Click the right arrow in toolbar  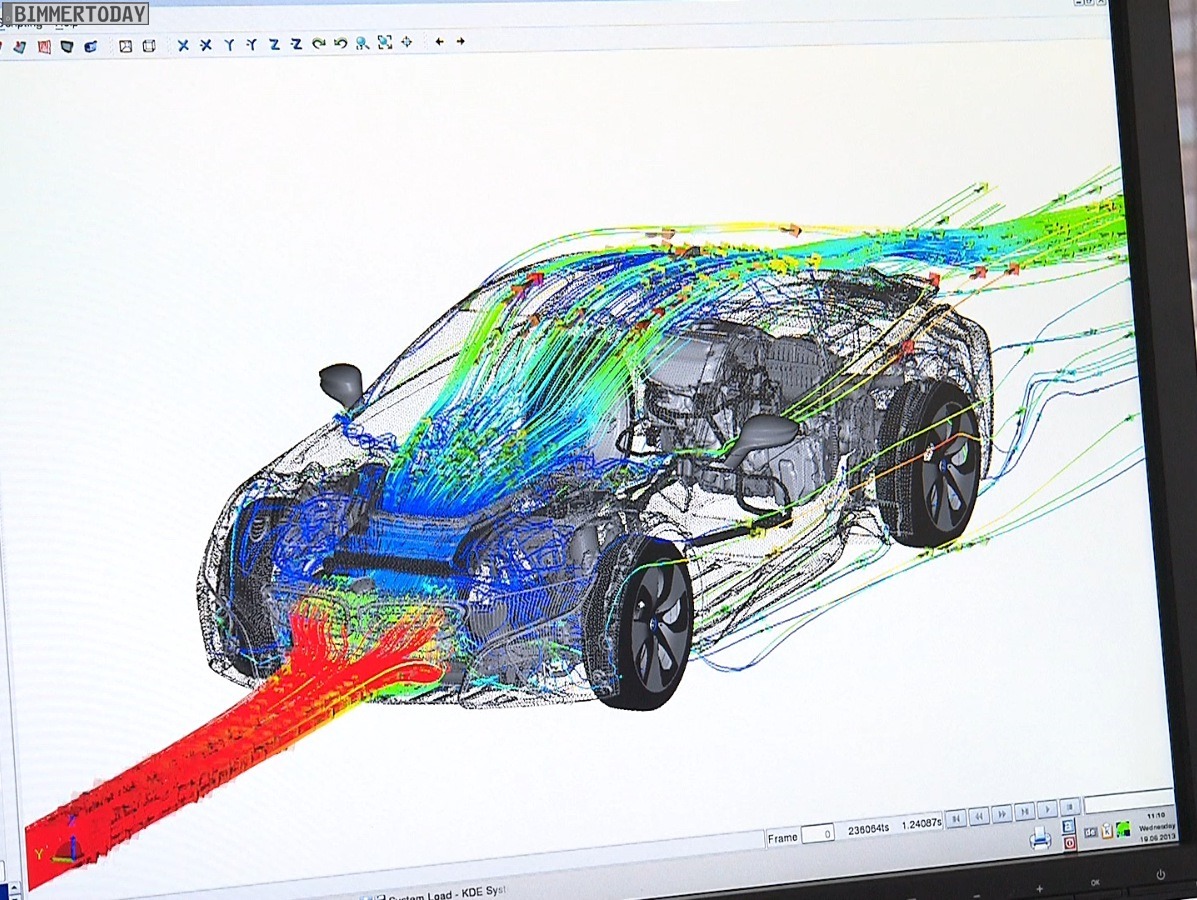(460, 42)
